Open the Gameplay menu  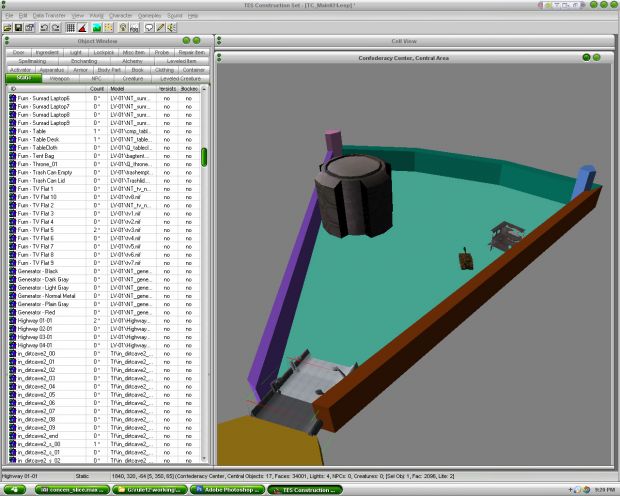click(x=149, y=15)
